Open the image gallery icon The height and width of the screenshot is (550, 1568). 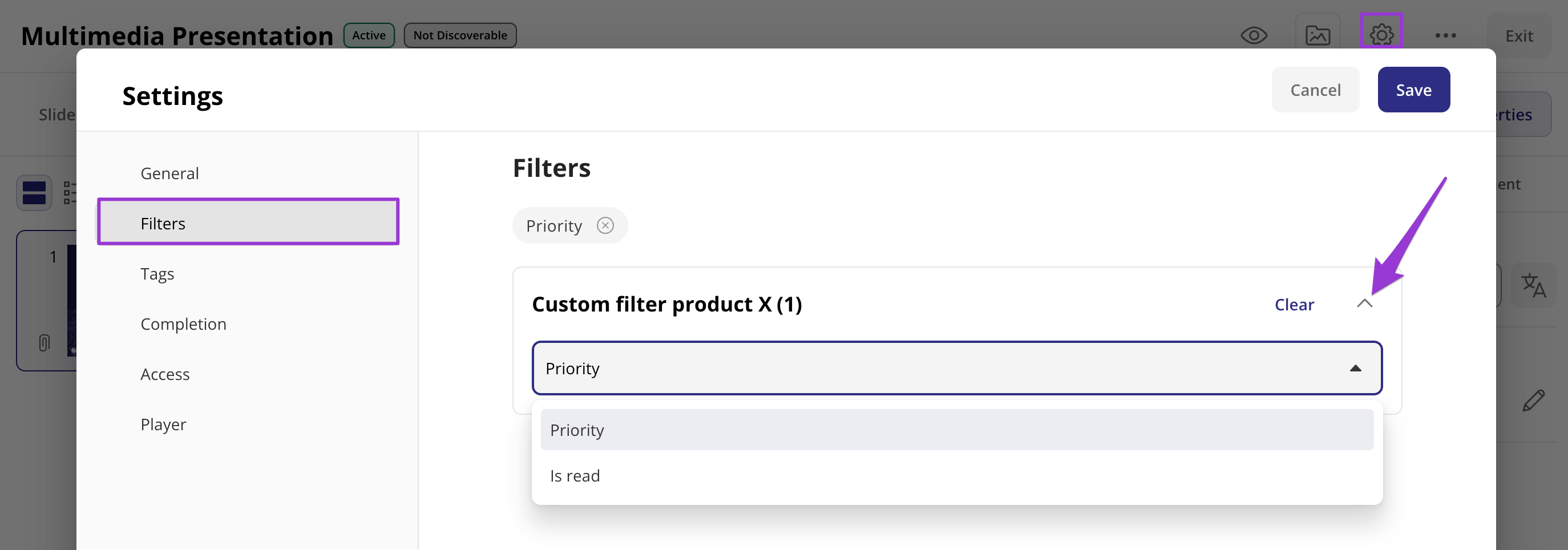pyautogui.click(x=1318, y=35)
